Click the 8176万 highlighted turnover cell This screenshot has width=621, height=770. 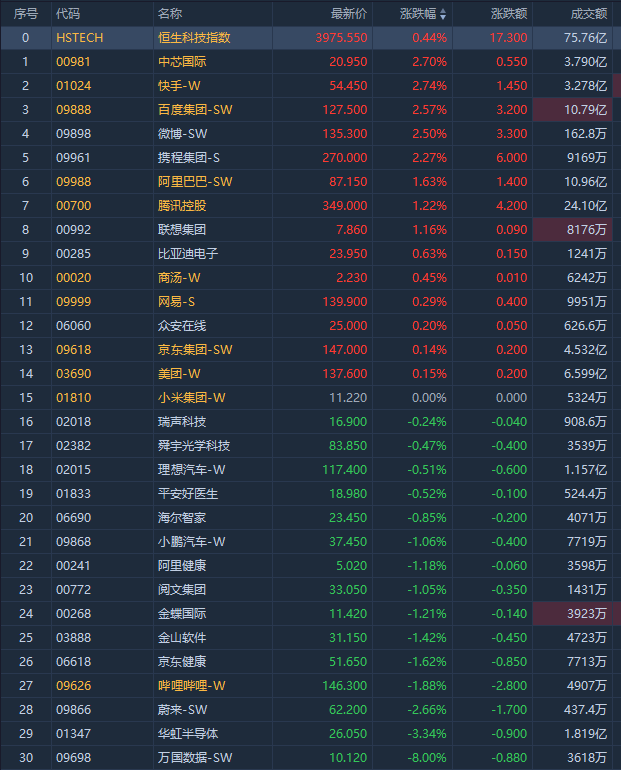pos(572,230)
